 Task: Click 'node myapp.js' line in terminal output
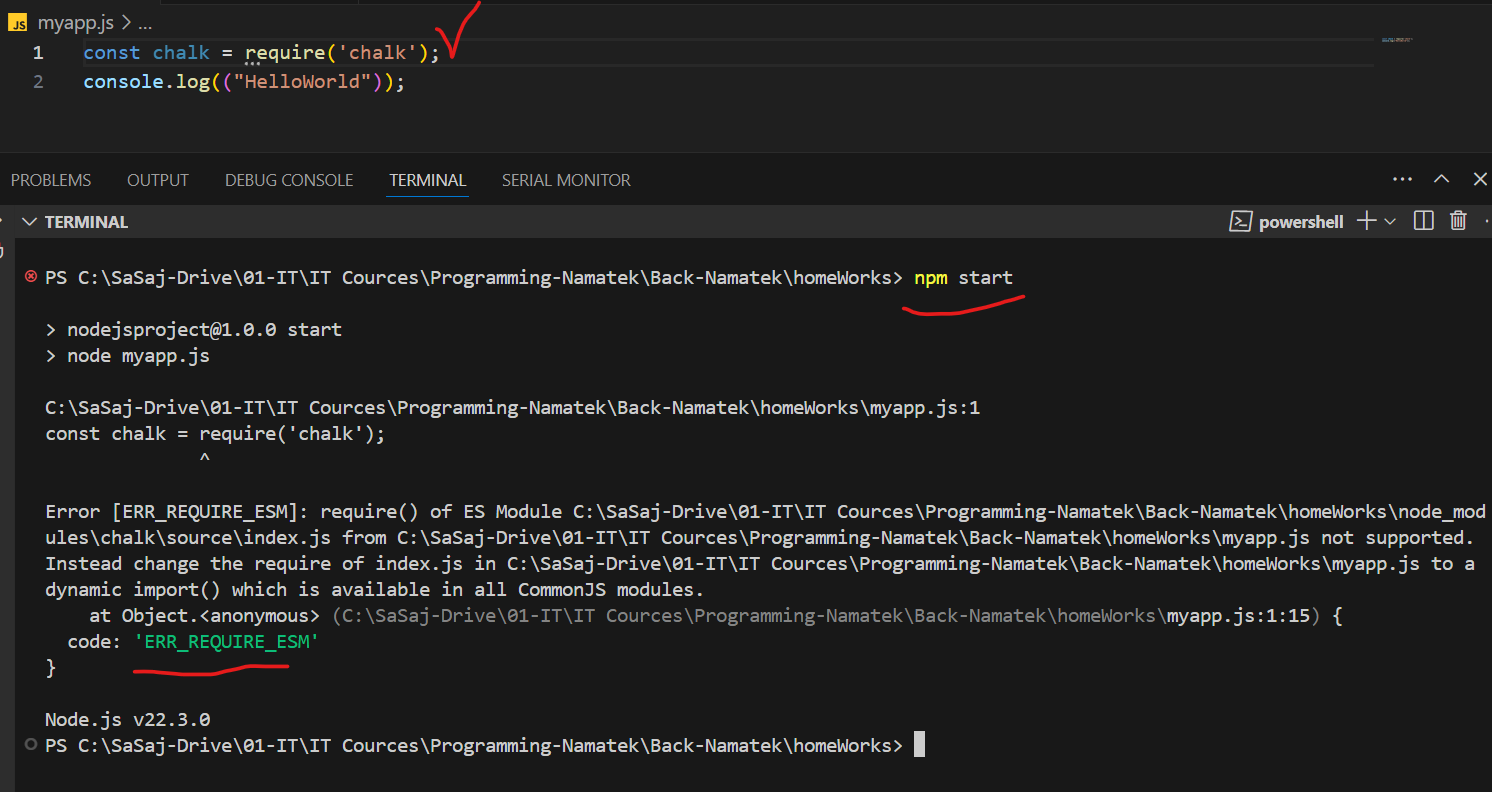pyautogui.click(x=138, y=355)
